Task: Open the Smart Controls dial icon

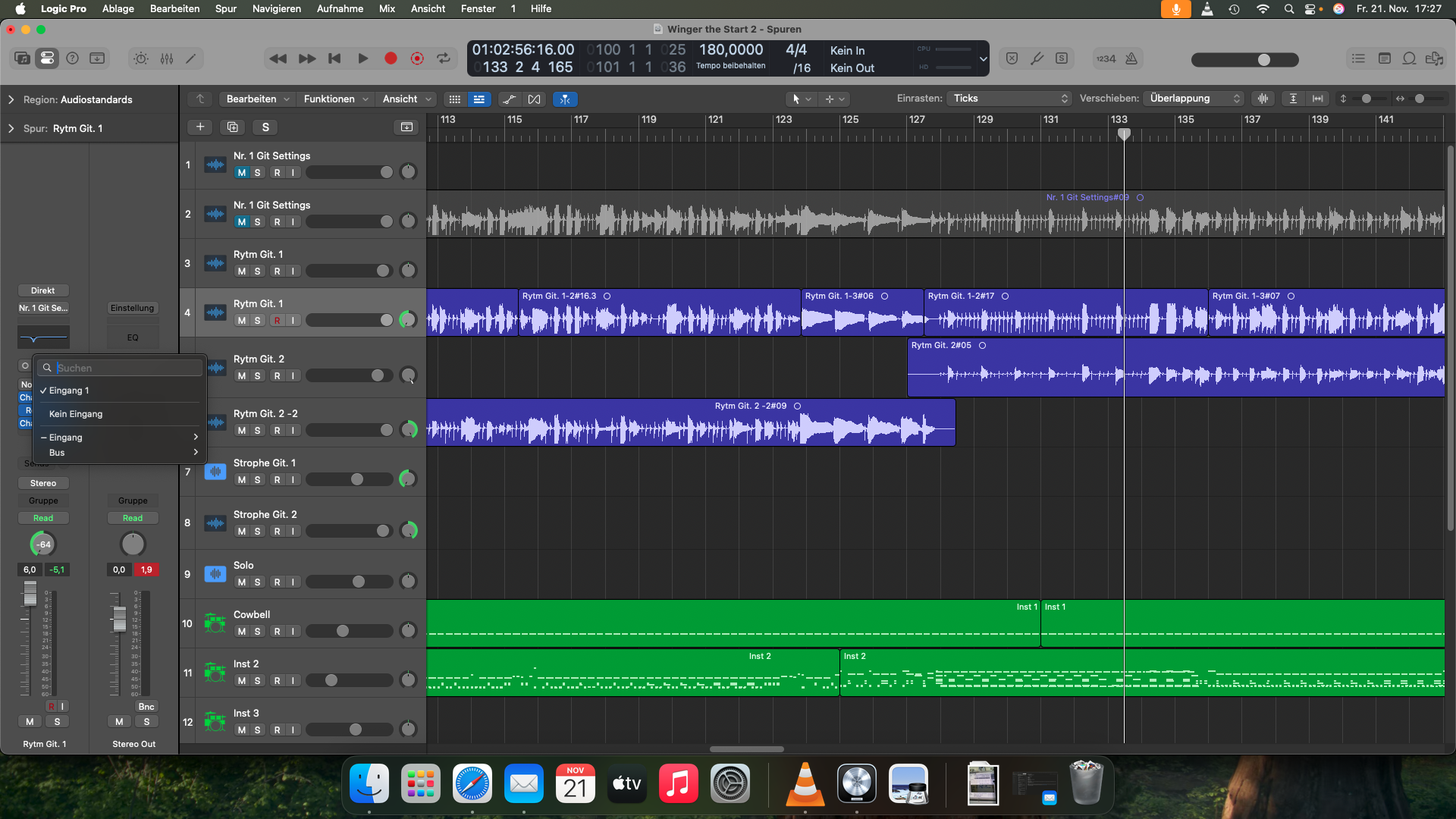Action: pos(141,58)
